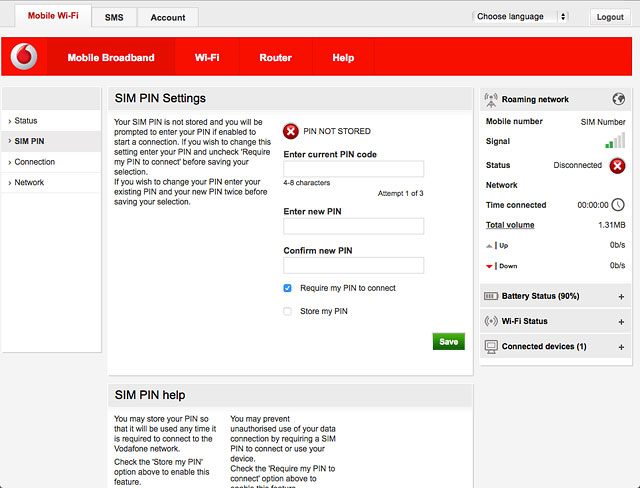640x488 pixels.
Task: Click the red PIN NOT STORED icon
Action: click(290, 131)
